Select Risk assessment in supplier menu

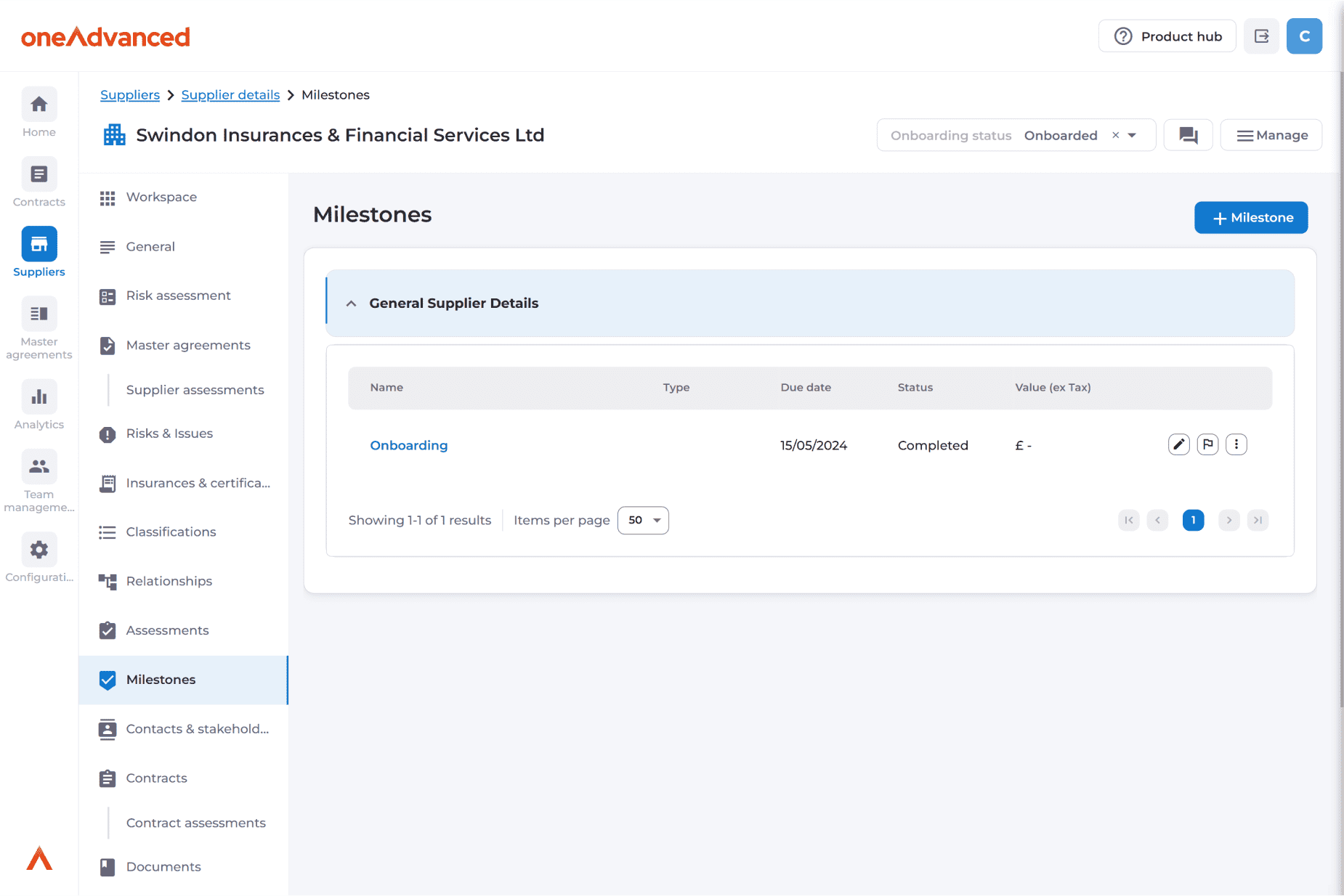(178, 296)
